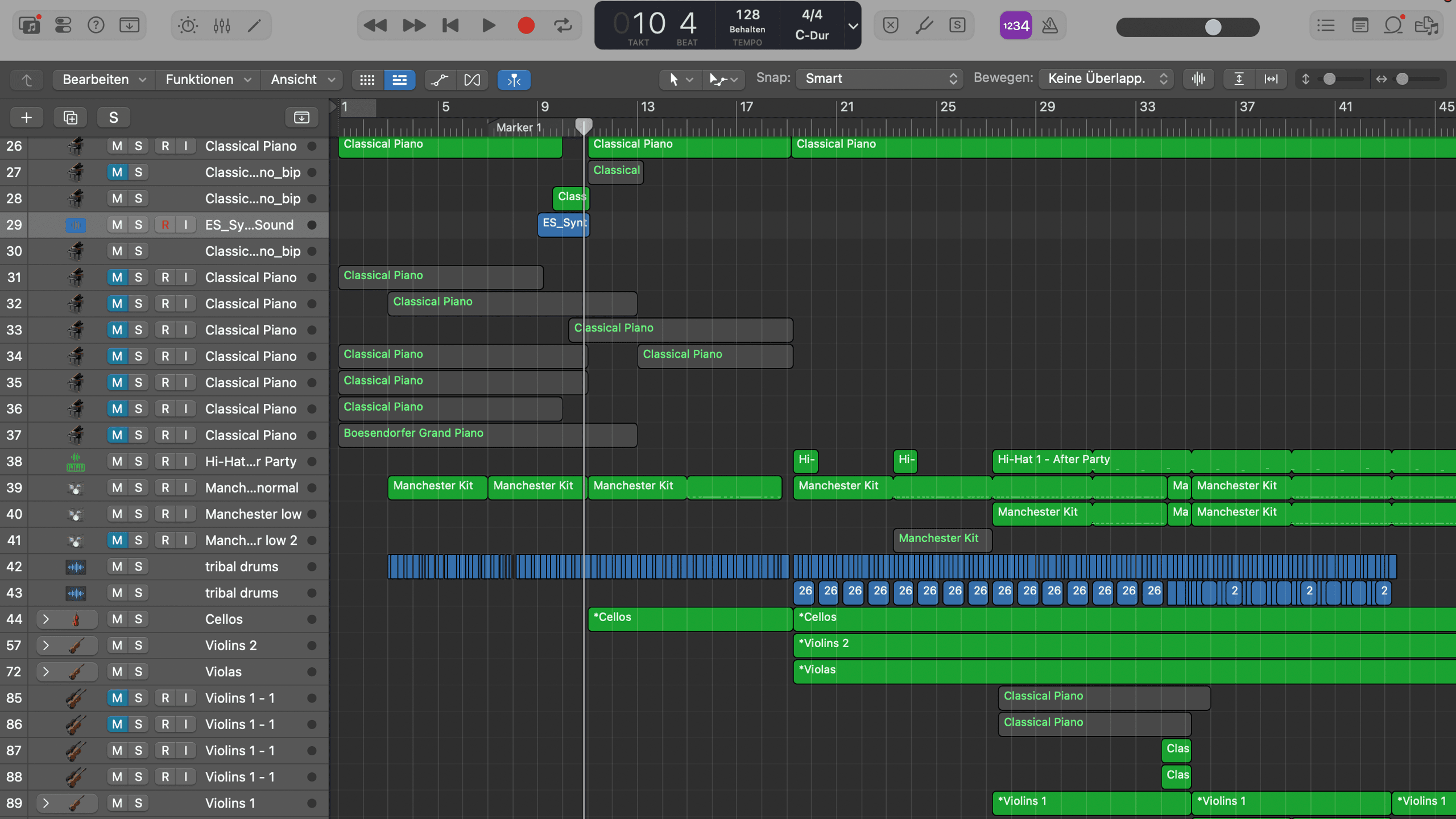Viewport: 1456px width, 819px height.
Task: Solo the tribal drums track 42
Action: click(138, 566)
